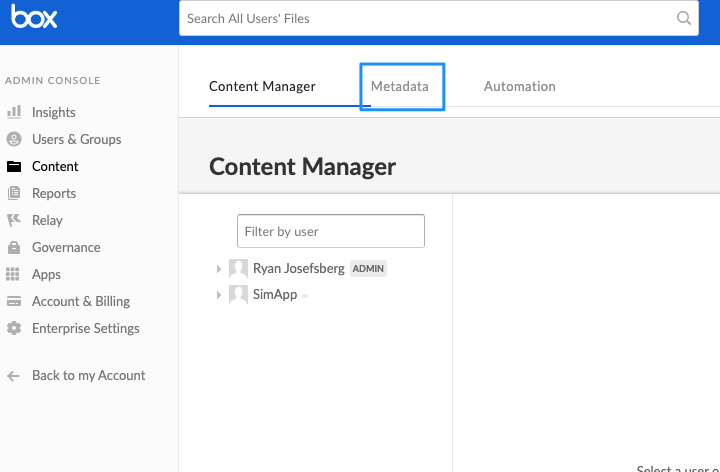
Task: Click the Apps grid icon
Action: (14, 274)
